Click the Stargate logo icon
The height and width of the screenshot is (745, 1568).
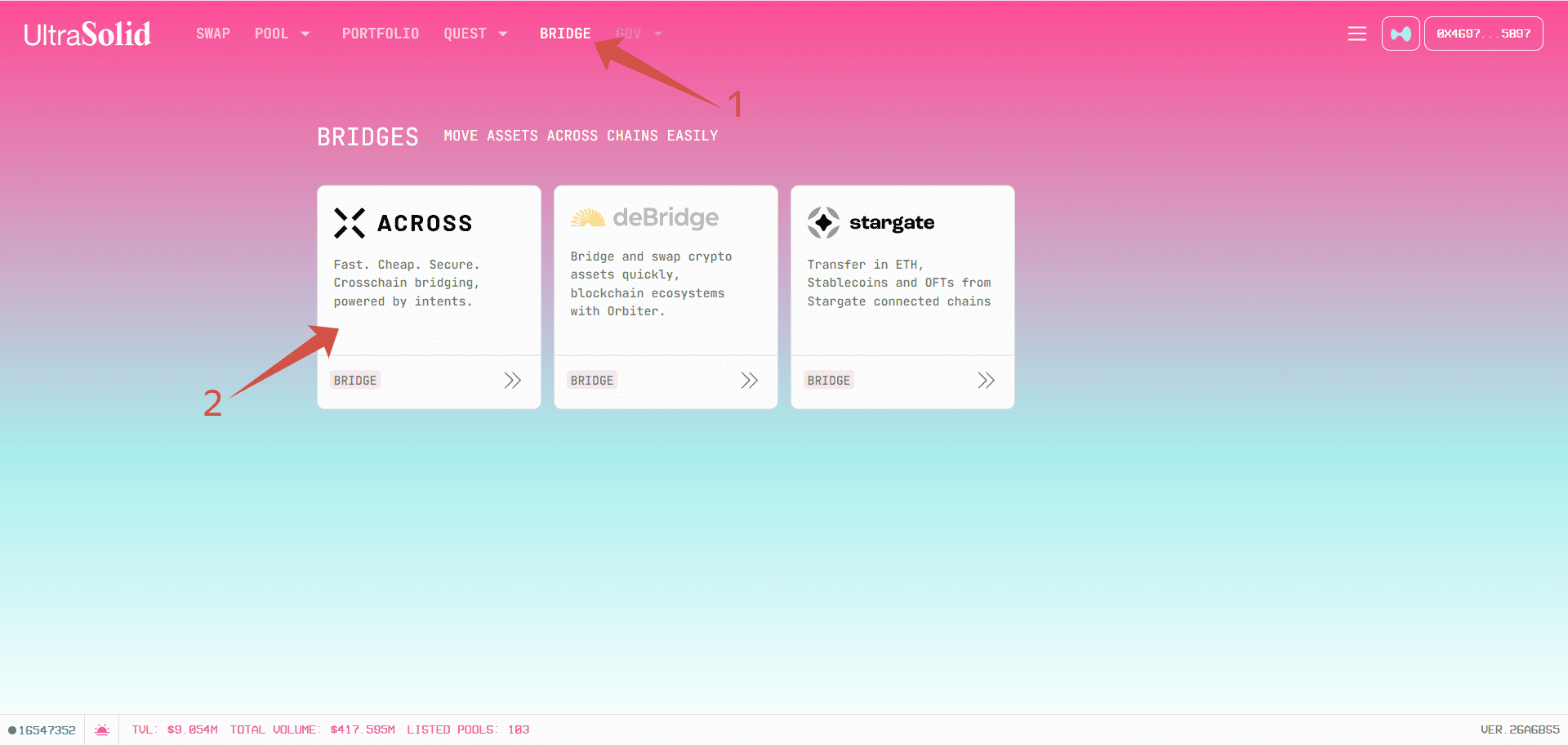[823, 222]
